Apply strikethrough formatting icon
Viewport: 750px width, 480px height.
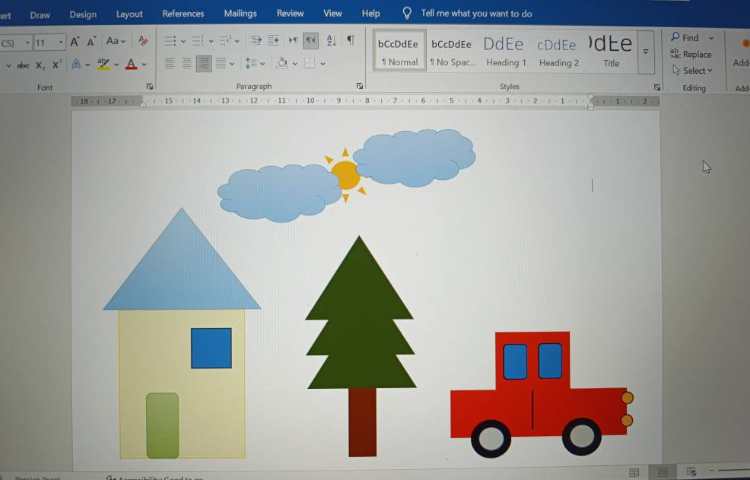click(x=22, y=65)
